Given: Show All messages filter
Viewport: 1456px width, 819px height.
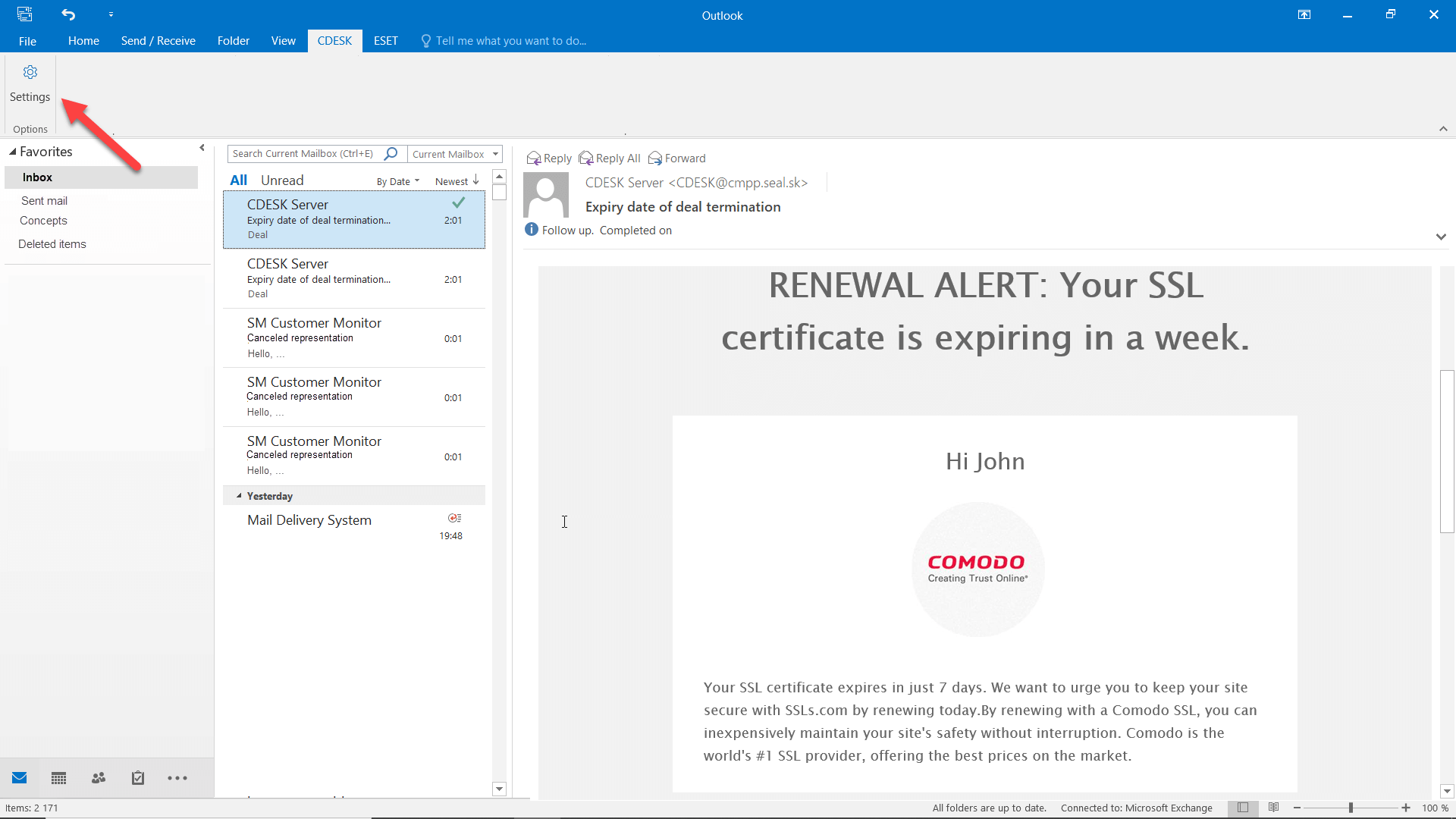Looking at the screenshot, I should pos(239,180).
